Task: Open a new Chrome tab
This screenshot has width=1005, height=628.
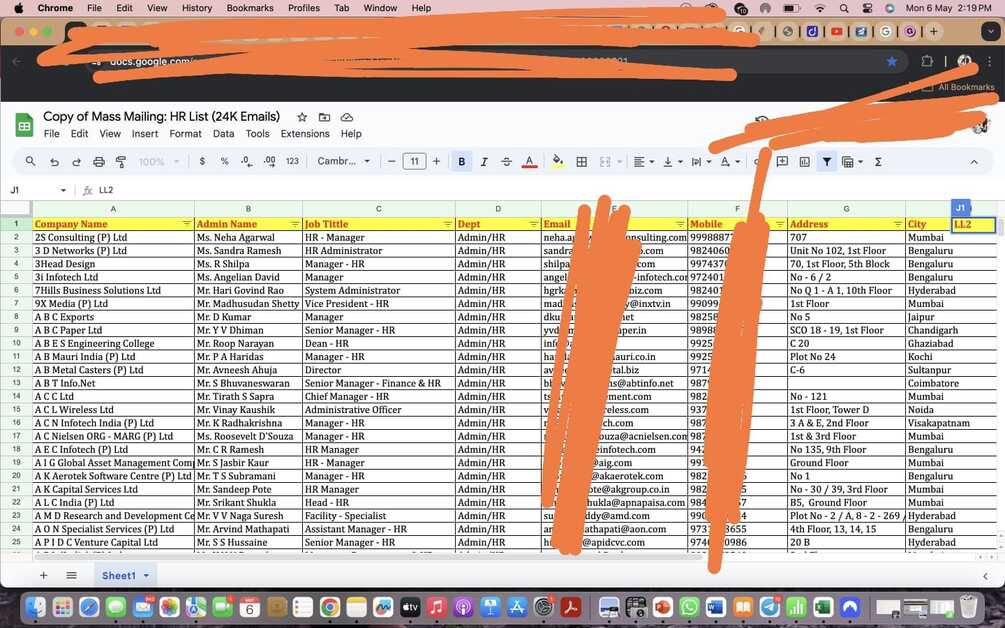Action: pos(933,31)
